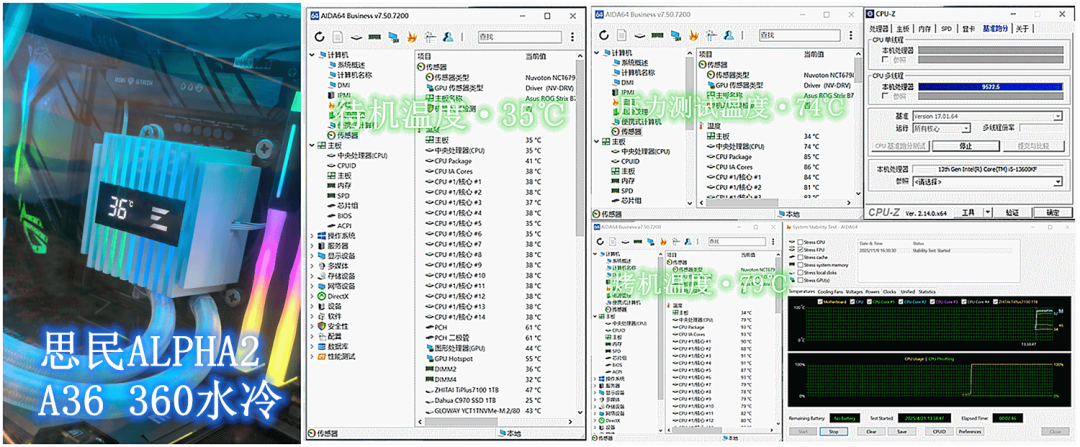
Task: Select BIOS in left AIDA64 tree
Action: [339, 216]
